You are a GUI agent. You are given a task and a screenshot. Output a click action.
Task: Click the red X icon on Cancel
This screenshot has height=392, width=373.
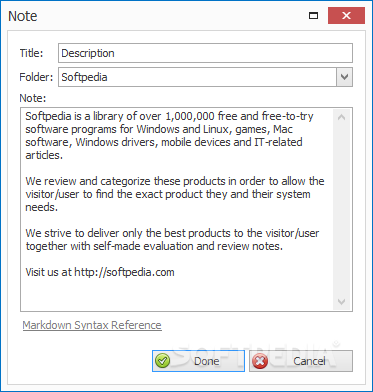point(260,361)
